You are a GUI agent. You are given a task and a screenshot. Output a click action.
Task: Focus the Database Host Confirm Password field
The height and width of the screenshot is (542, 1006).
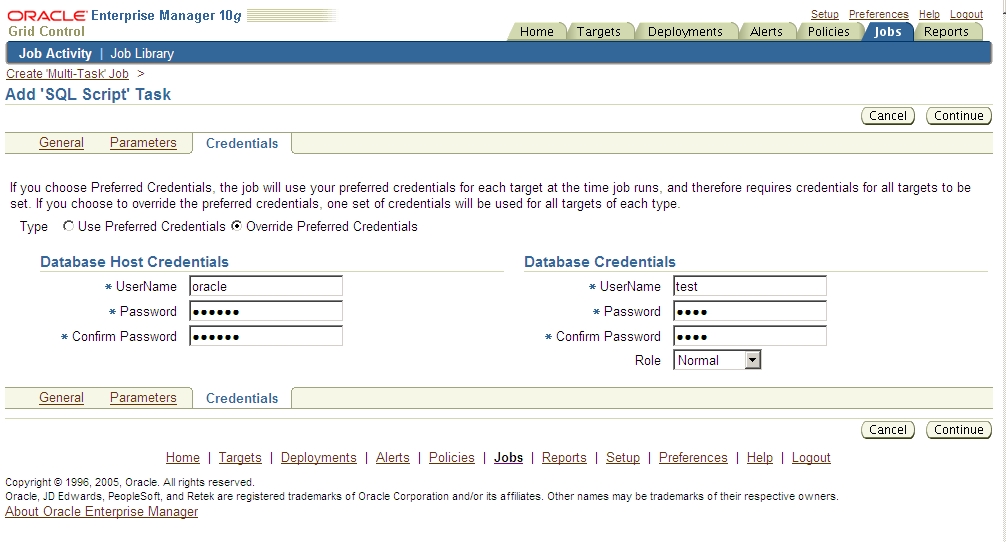click(266, 336)
